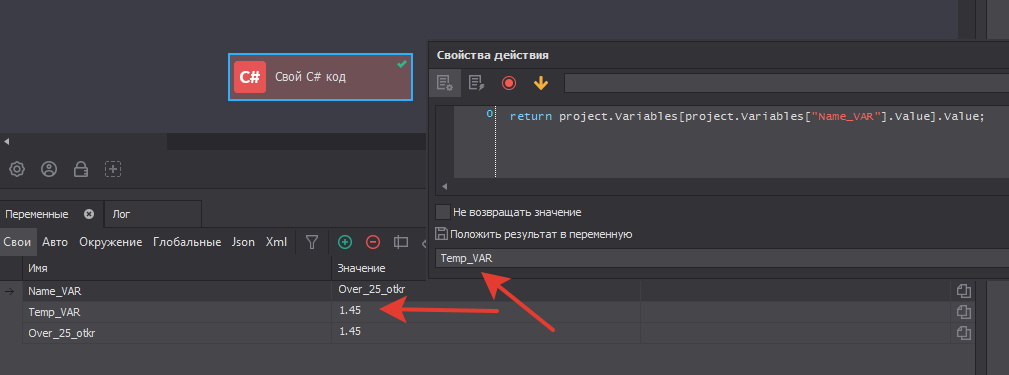Click the dashed-square plus icon
Image resolution: width=1009 pixels, height=375 pixels.
coord(113,169)
